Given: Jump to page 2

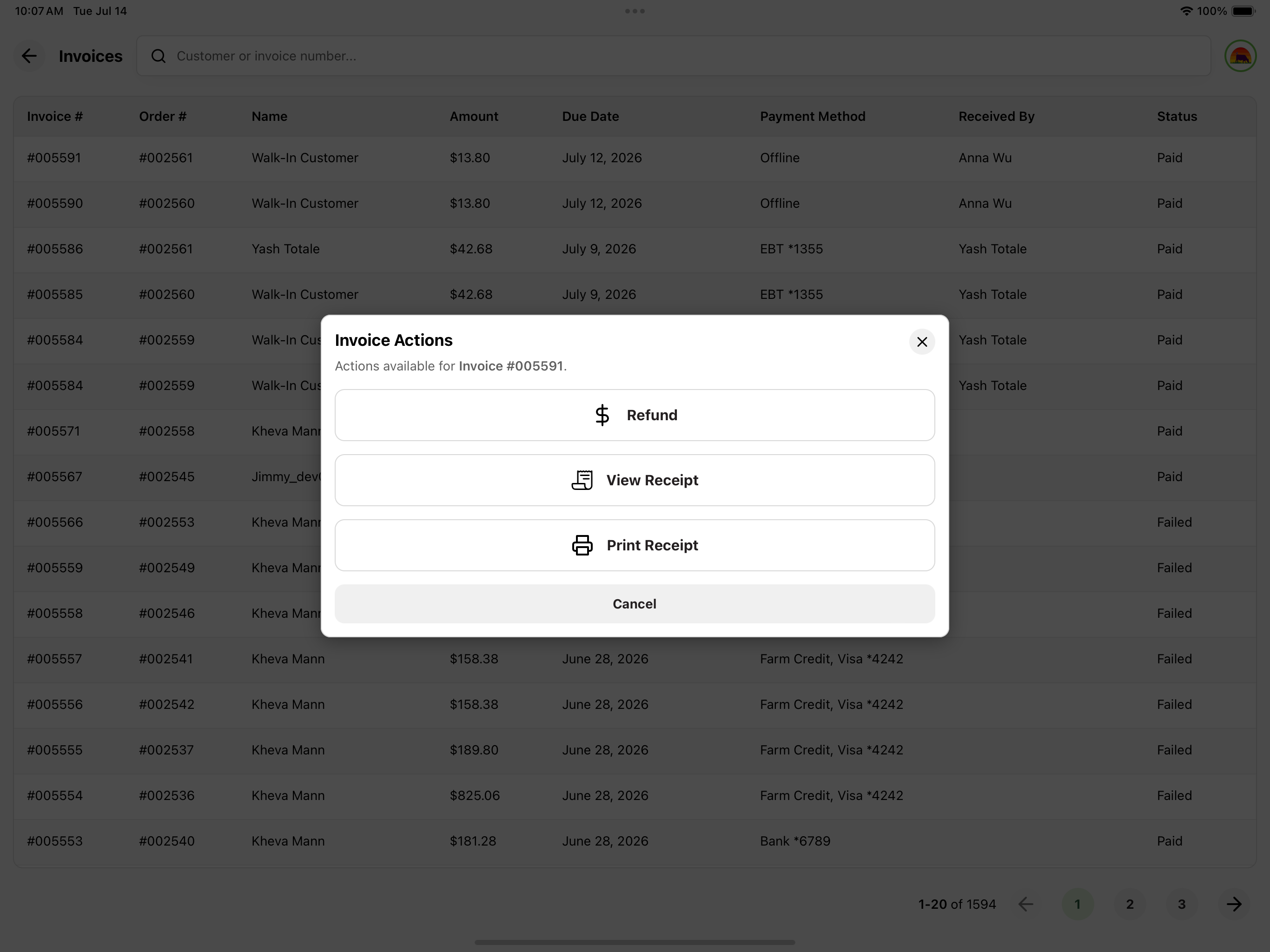Looking at the screenshot, I should click(x=1129, y=904).
